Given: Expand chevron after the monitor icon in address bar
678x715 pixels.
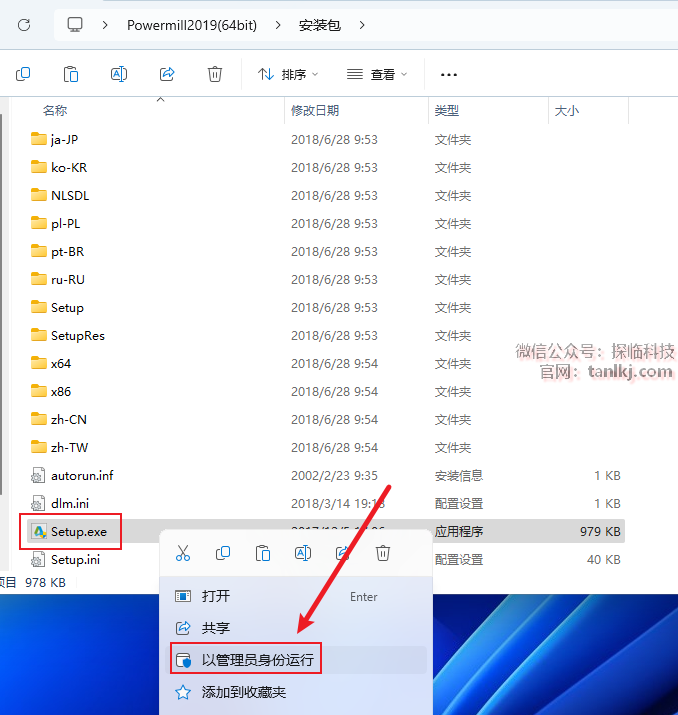Looking at the screenshot, I should (x=105, y=25).
